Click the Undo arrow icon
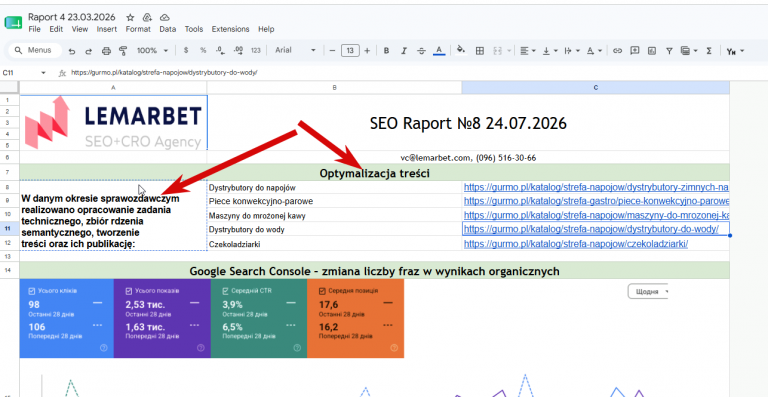The width and height of the screenshot is (768, 397). [x=72, y=51]
